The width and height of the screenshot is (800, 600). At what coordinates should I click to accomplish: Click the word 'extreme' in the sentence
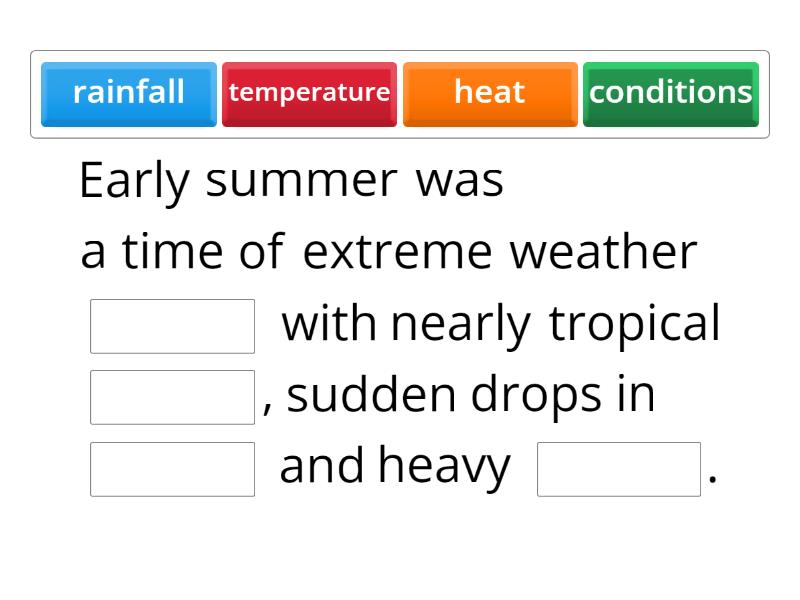point(397,252)
